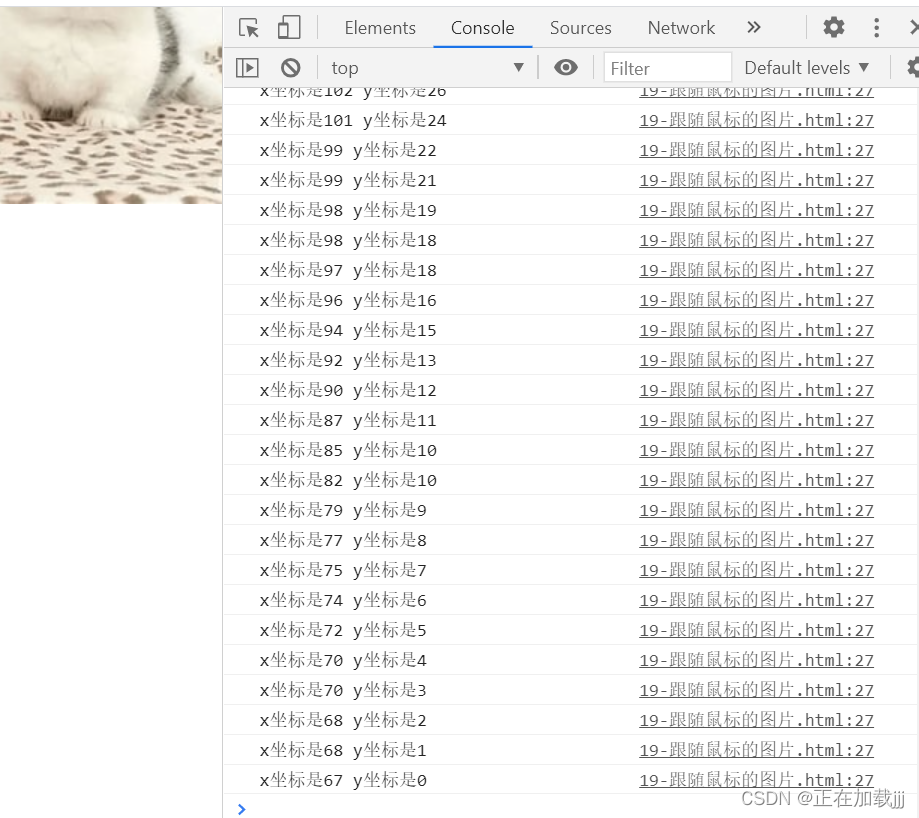Switch to the Network tab
Screen dimensions: 919x818
click(x=681, y=27)
